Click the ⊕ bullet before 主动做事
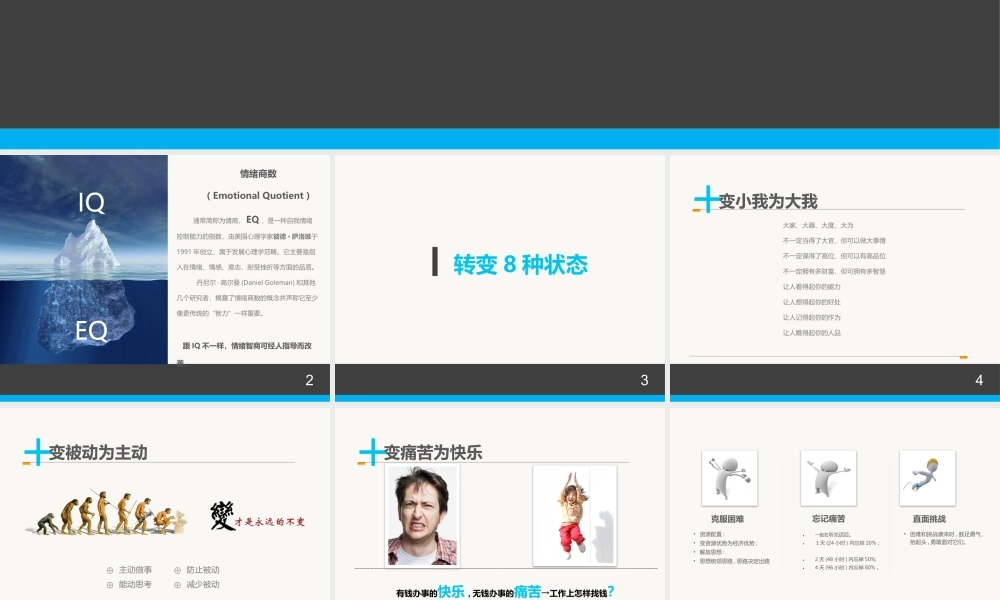 coord(109,569)
